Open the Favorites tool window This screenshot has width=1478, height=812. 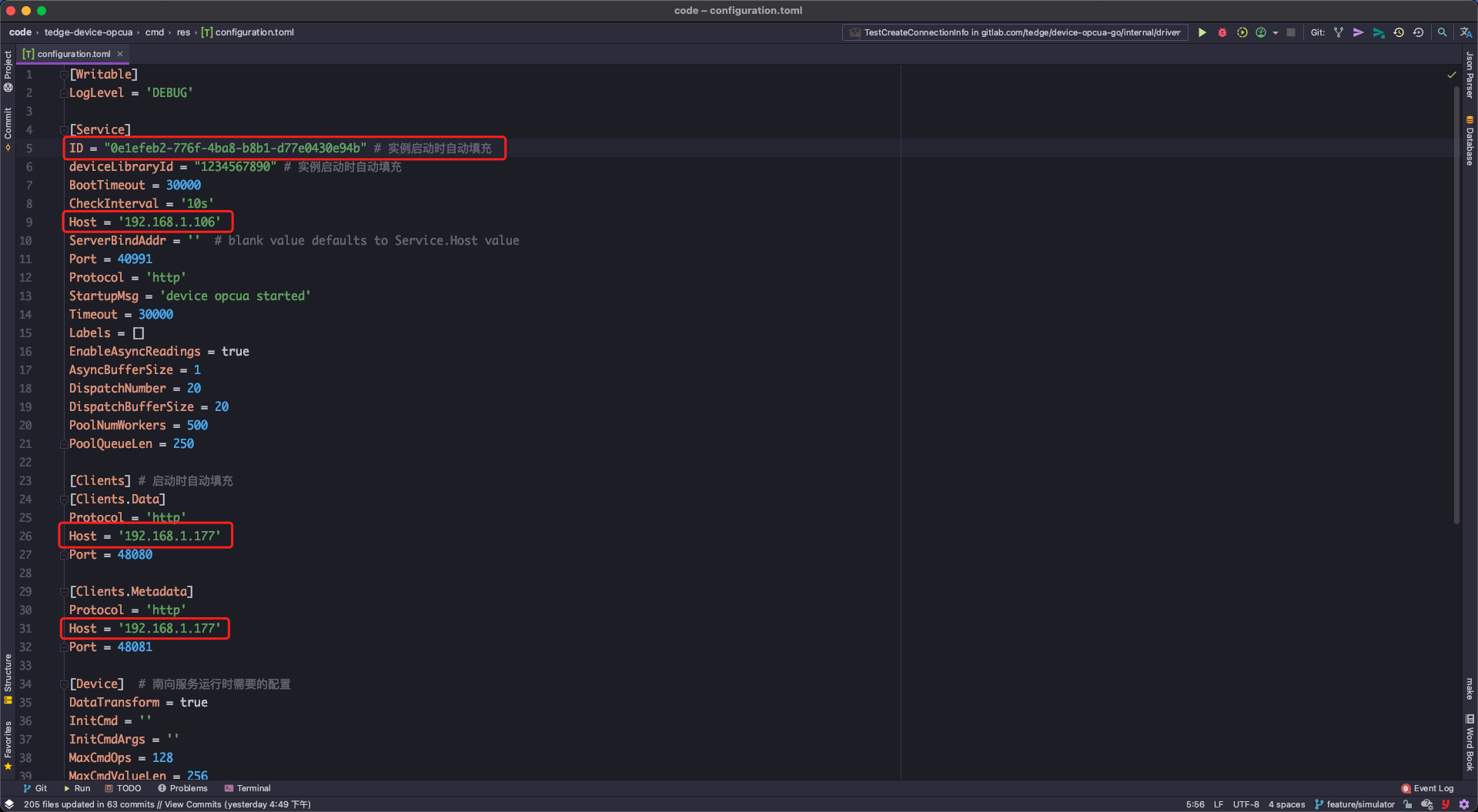click(x=8, y=744)
